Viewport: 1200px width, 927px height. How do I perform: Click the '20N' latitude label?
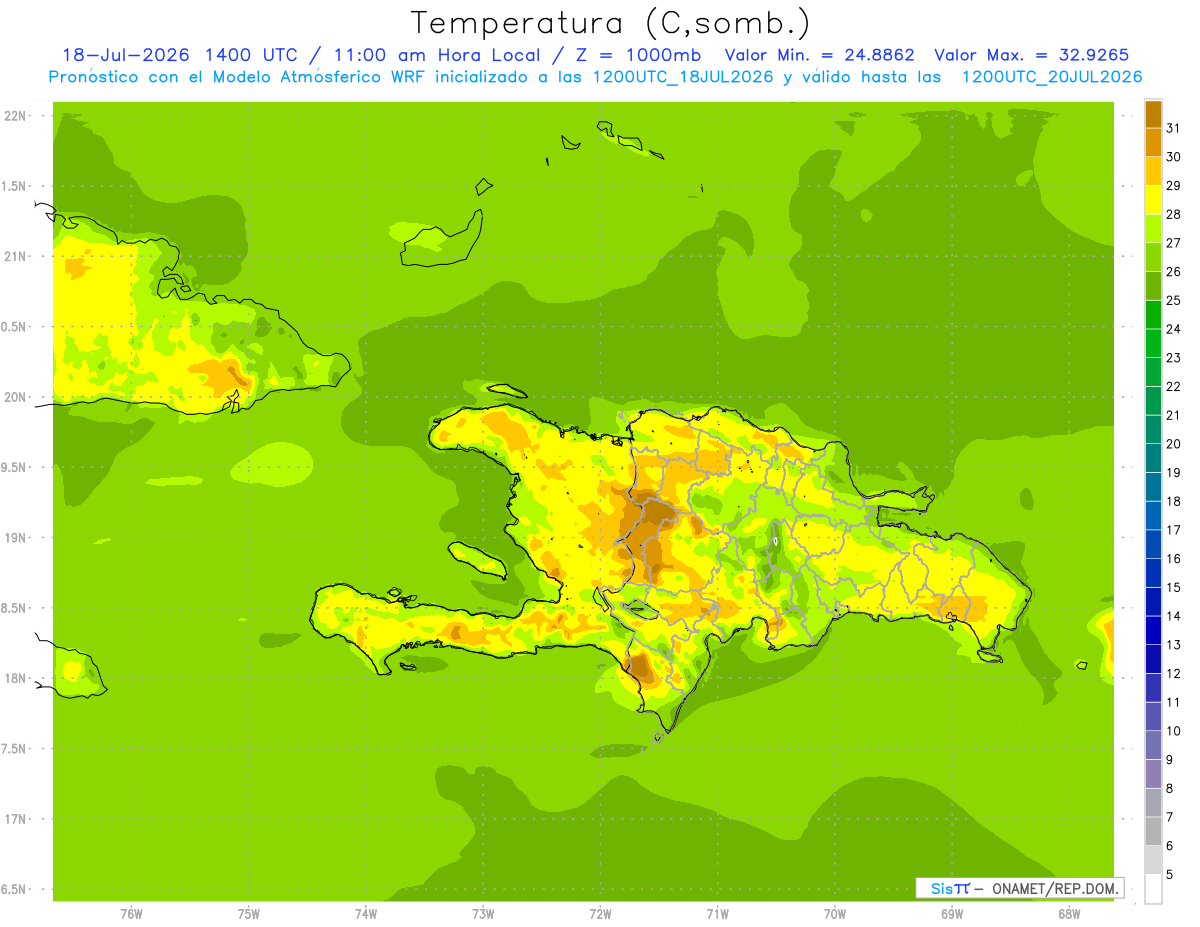coord(14,397)
